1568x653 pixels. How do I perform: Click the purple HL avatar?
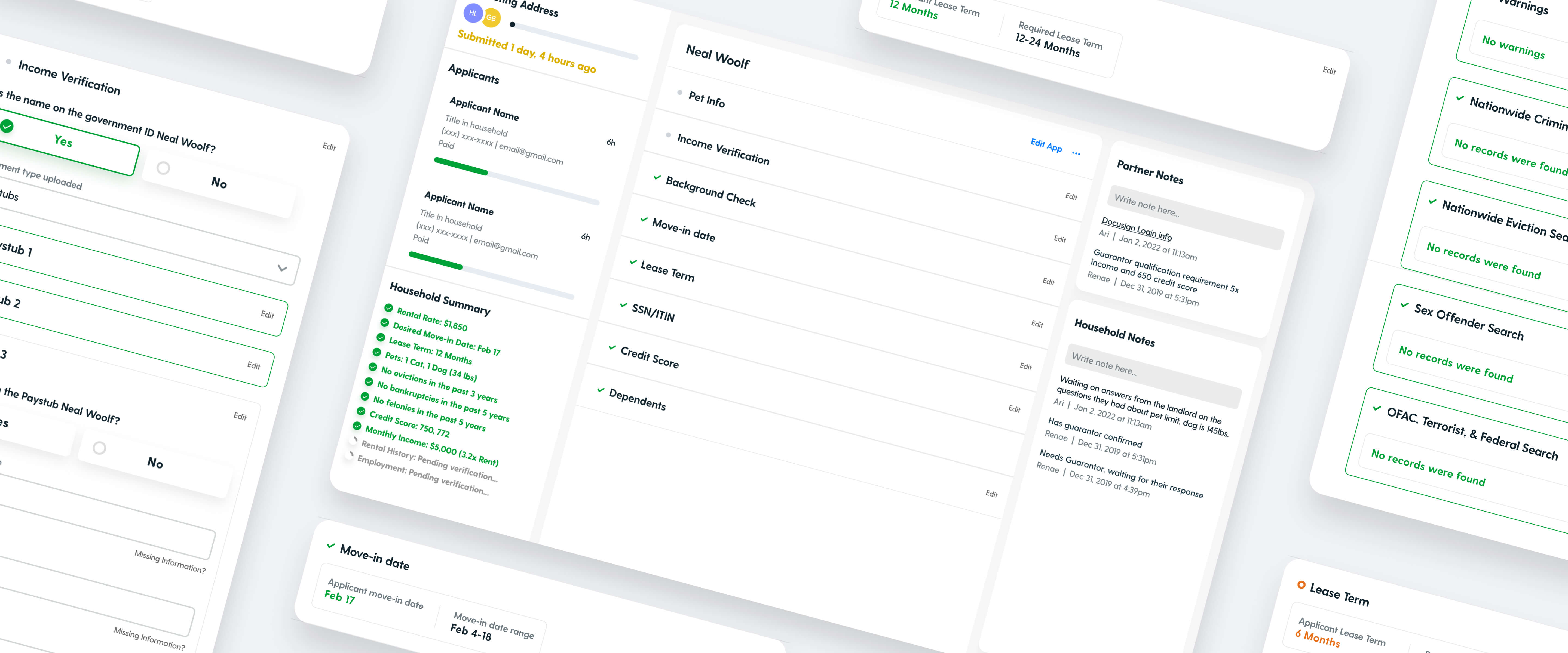coord(473,13)
